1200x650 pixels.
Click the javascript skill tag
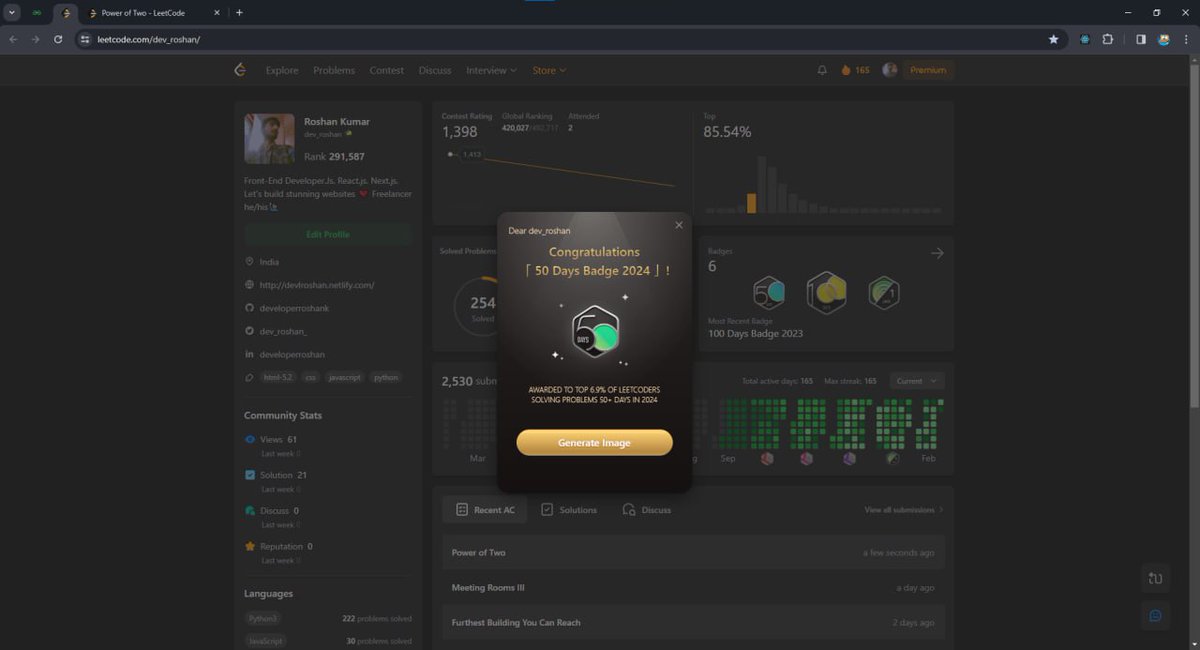[345, 378]
